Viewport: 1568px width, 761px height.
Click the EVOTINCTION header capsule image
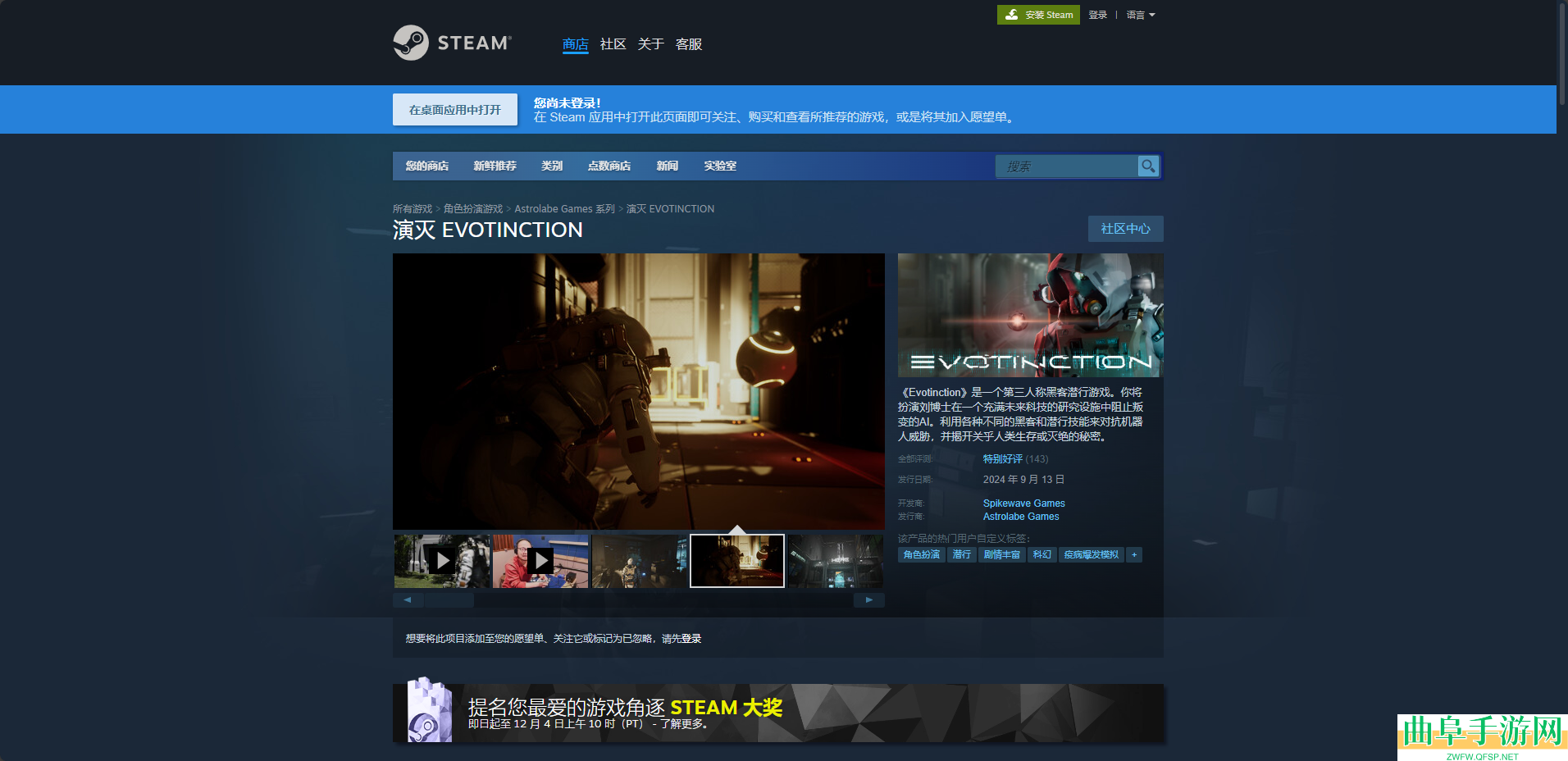point(1031,315)
